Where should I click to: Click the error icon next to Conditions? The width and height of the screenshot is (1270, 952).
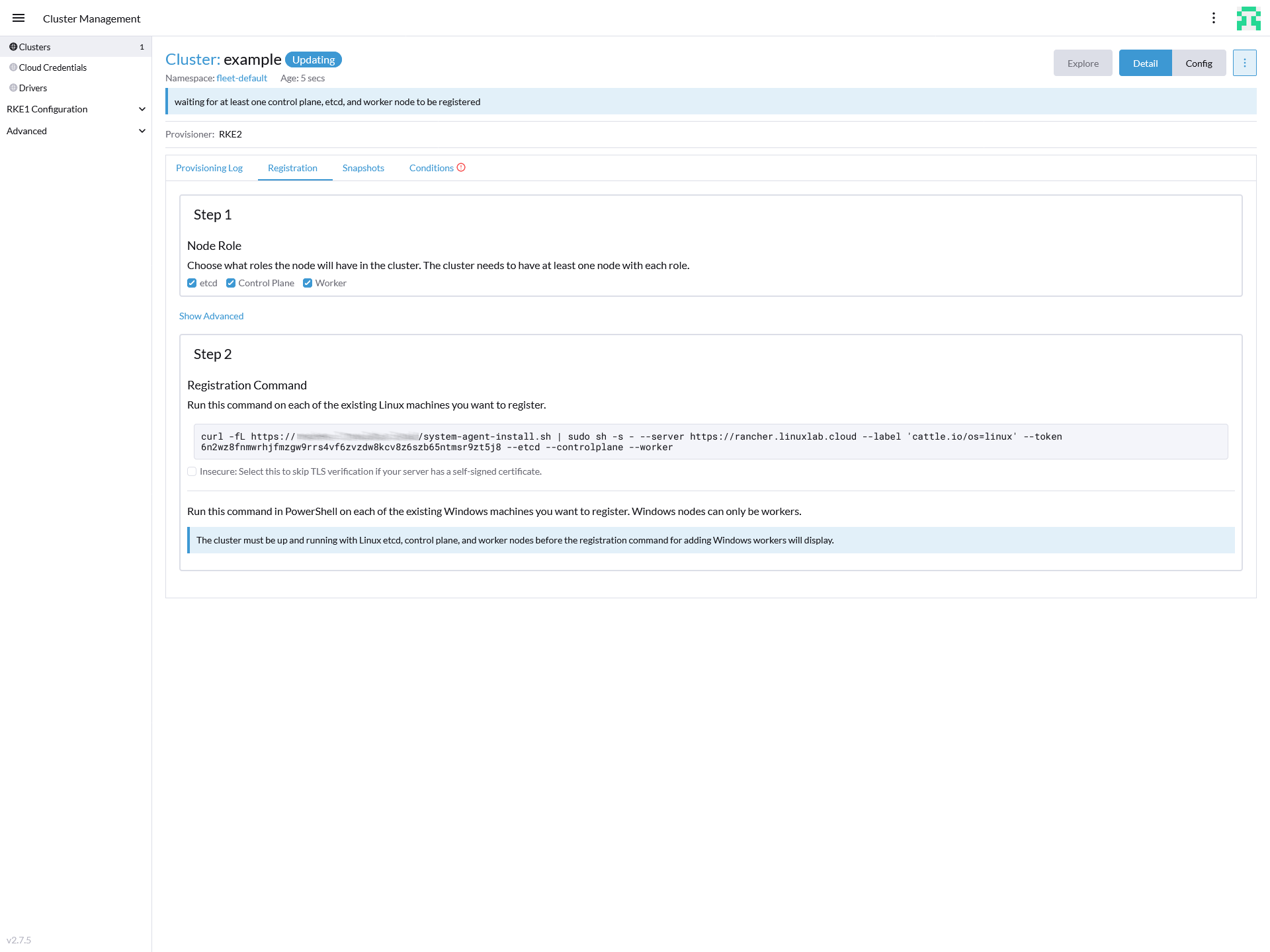[x=462, y=167]
